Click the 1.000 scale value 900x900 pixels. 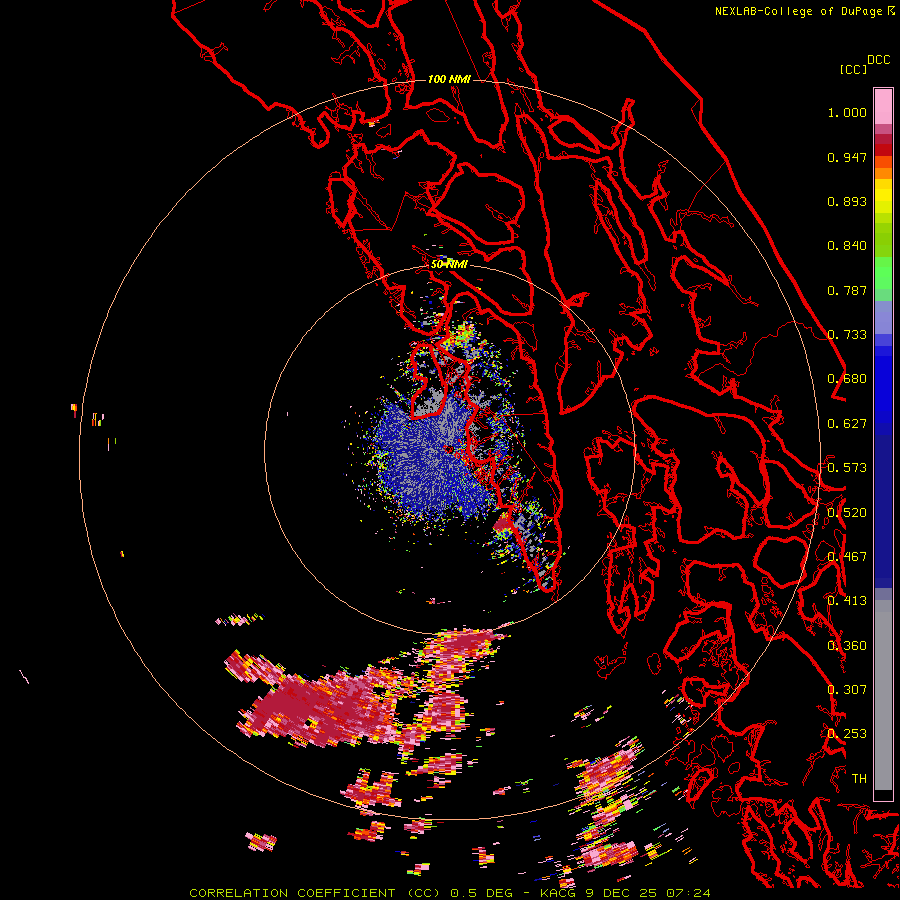coord(847,112)
